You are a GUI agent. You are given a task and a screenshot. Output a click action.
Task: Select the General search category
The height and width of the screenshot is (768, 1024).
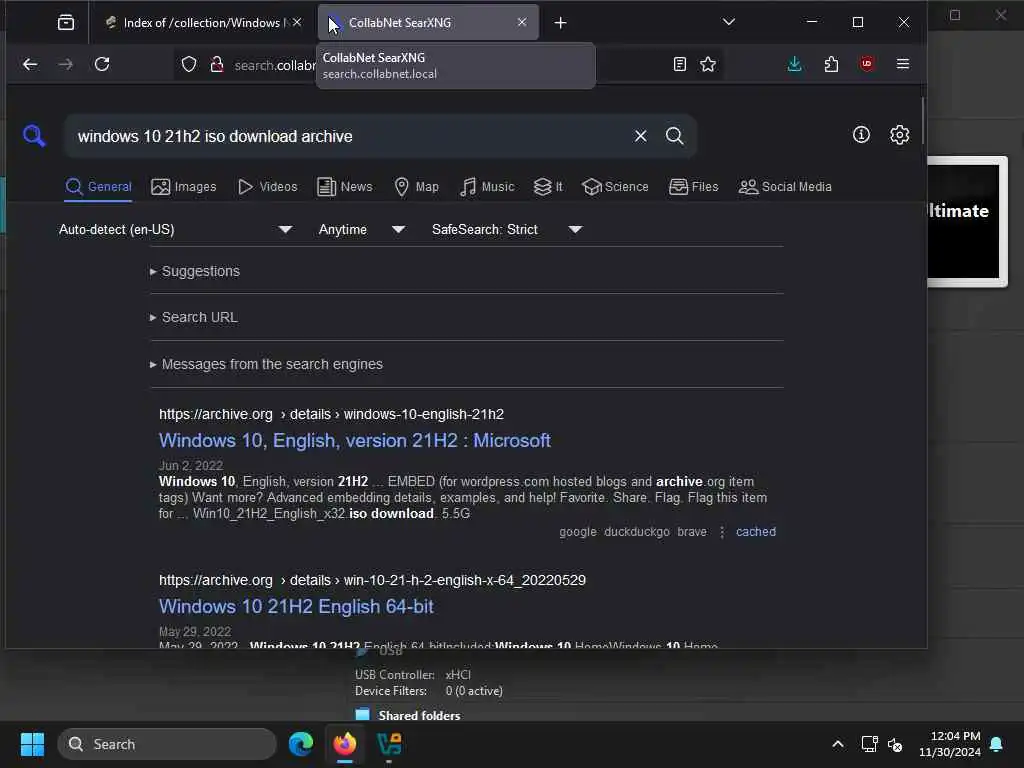[99, 187]
